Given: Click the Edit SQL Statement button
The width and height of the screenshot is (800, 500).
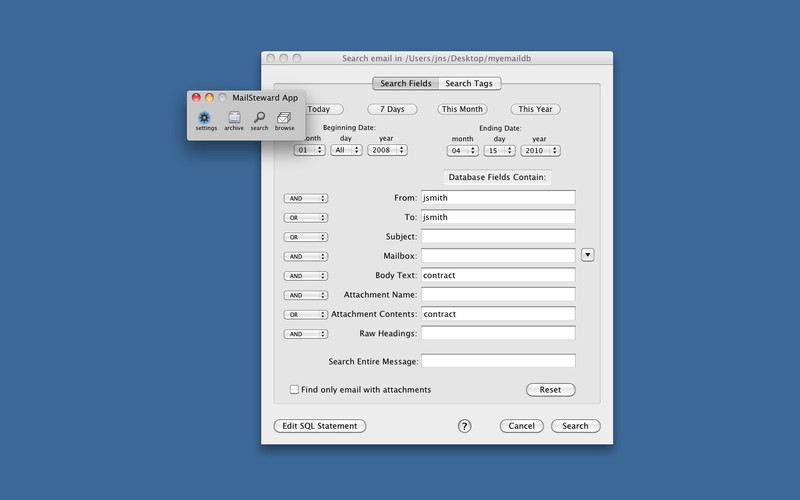Looking at the screenshot, I should 319,426.
